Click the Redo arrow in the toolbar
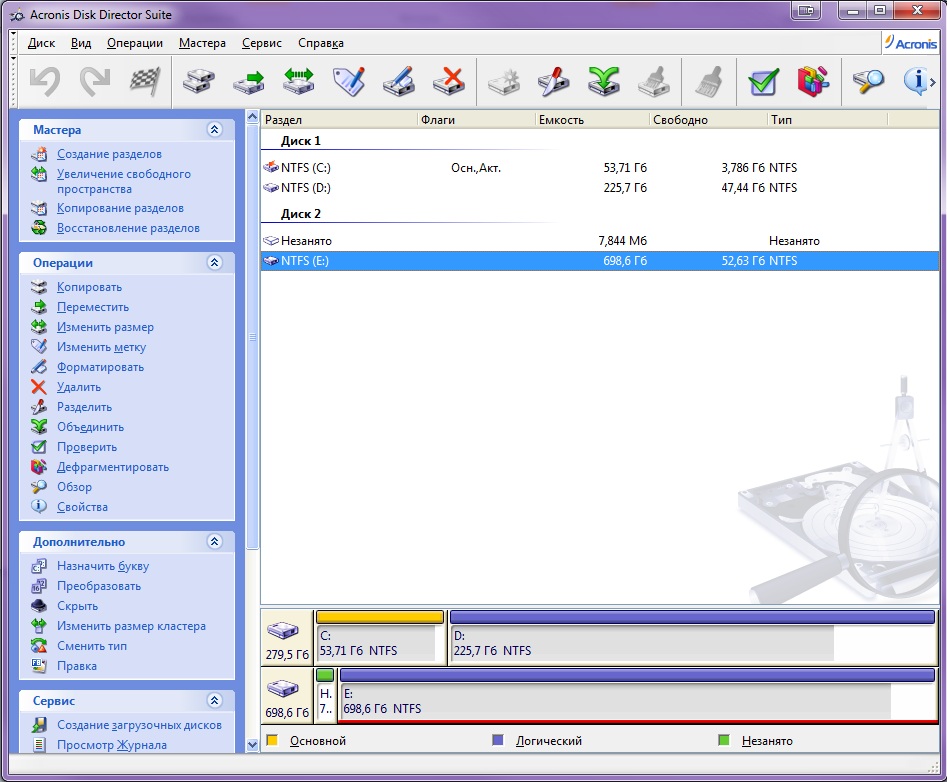Viewport: 947px width, 782px height. 95,82
